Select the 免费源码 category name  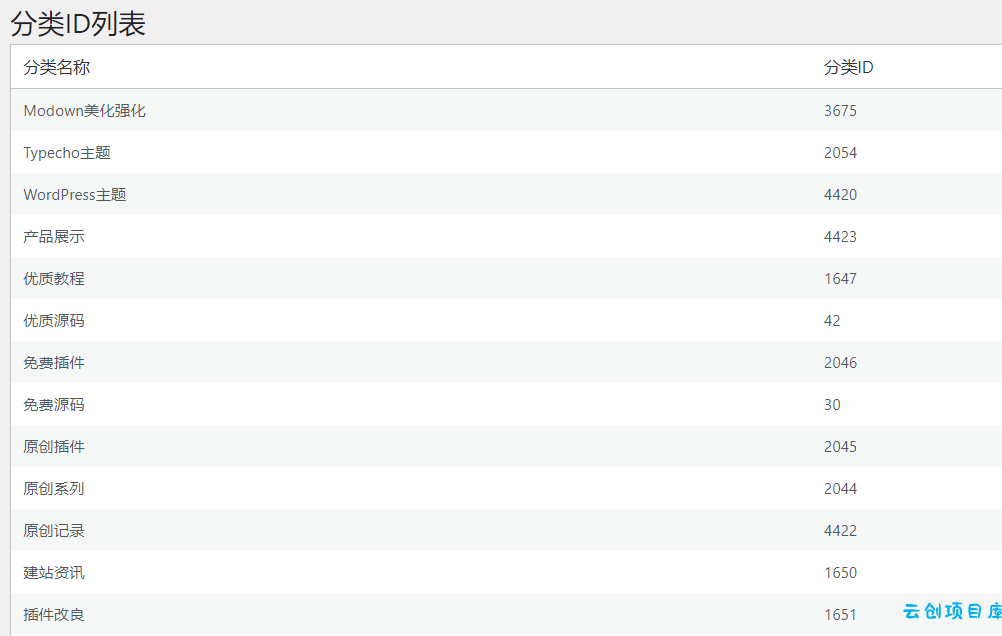click(54, 405)
